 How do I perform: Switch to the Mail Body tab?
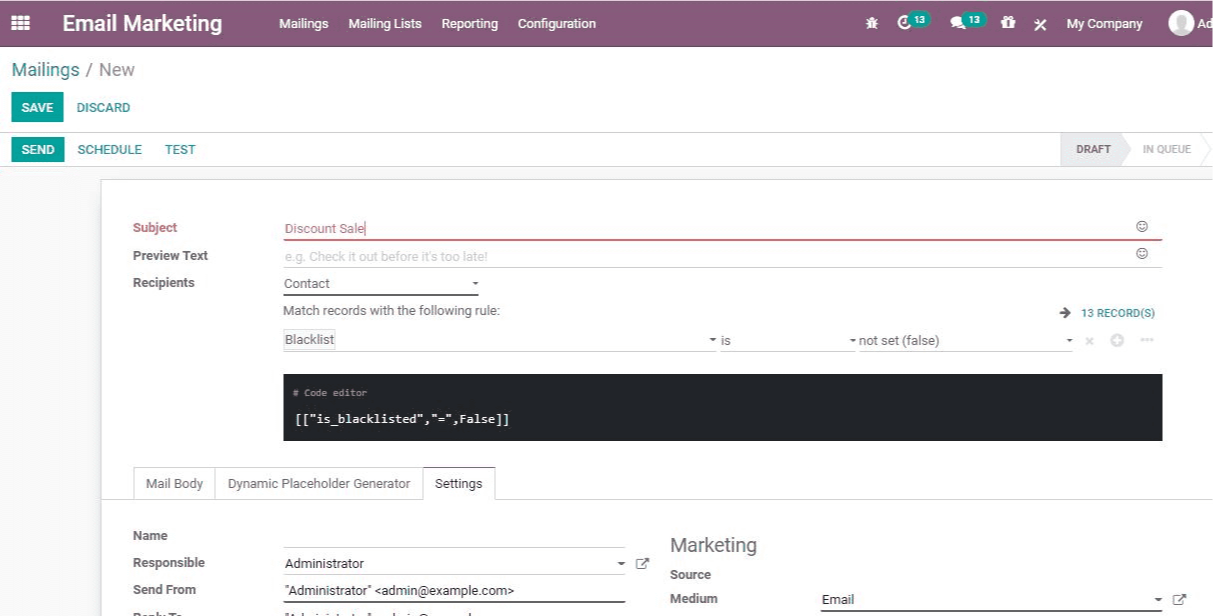tap(174, 484)
